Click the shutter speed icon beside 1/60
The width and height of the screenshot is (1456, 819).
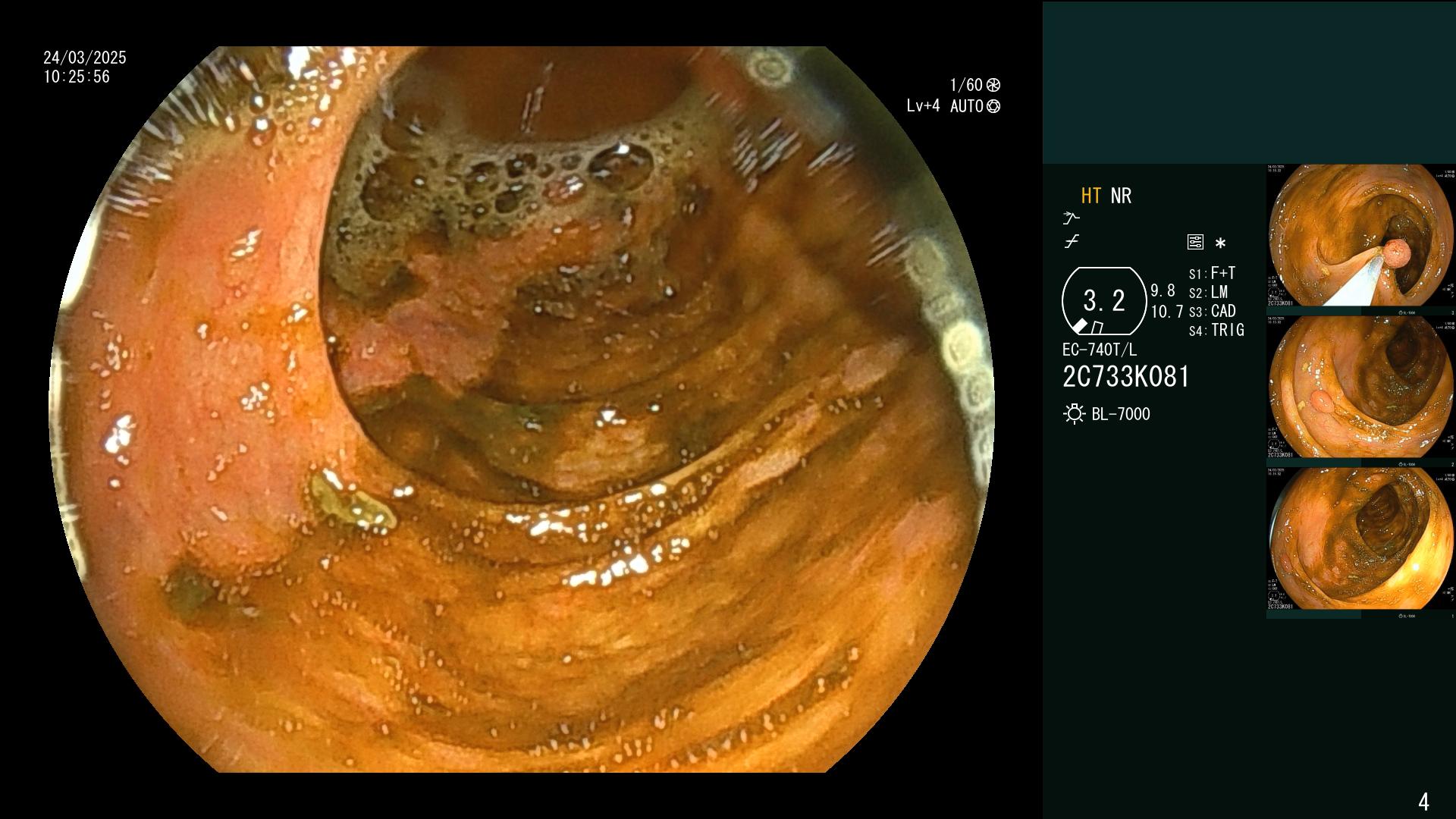(993, 85)
